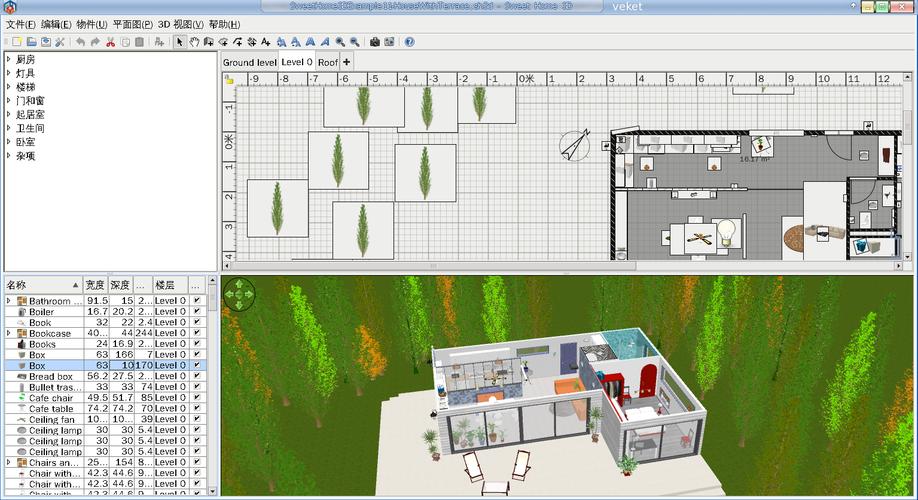
Task: Select the Cafe table row in list
Action: tap(50, 408)
